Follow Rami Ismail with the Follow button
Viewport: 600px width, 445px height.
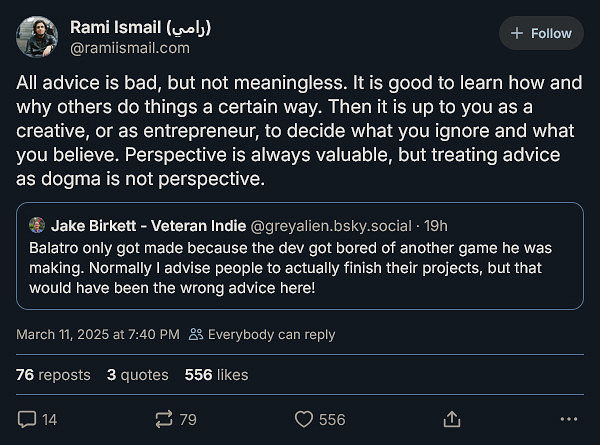coord(541,33)
